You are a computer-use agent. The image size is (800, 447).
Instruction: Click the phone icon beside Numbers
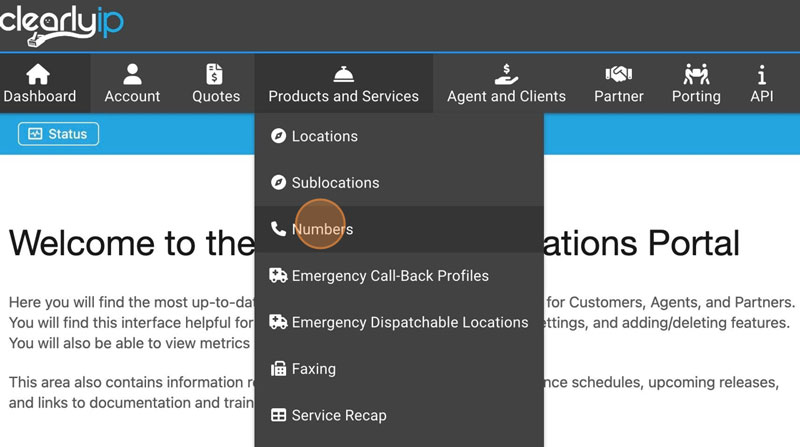point(278,229)
